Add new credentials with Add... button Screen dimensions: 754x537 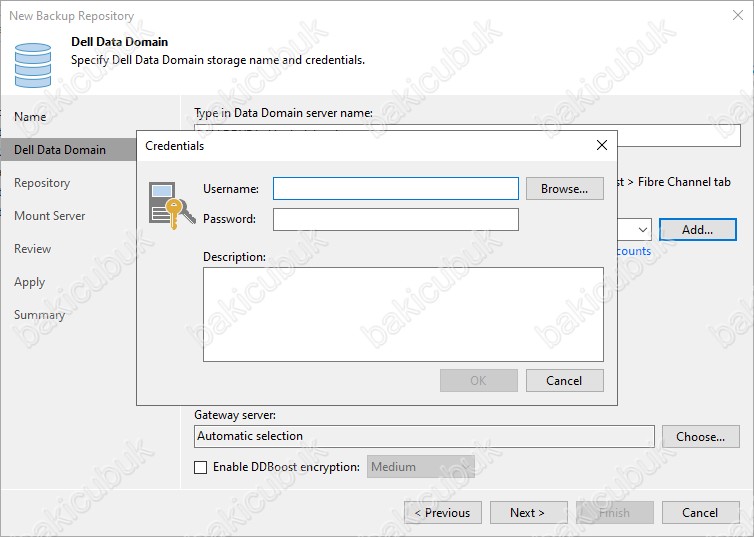[698, 230]
